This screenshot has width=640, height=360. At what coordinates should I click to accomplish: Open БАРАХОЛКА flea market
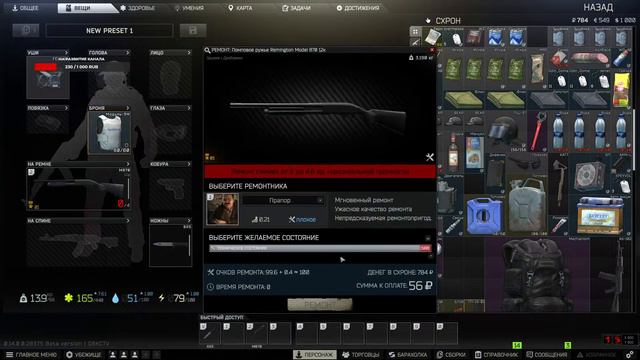tap(407, 355)
